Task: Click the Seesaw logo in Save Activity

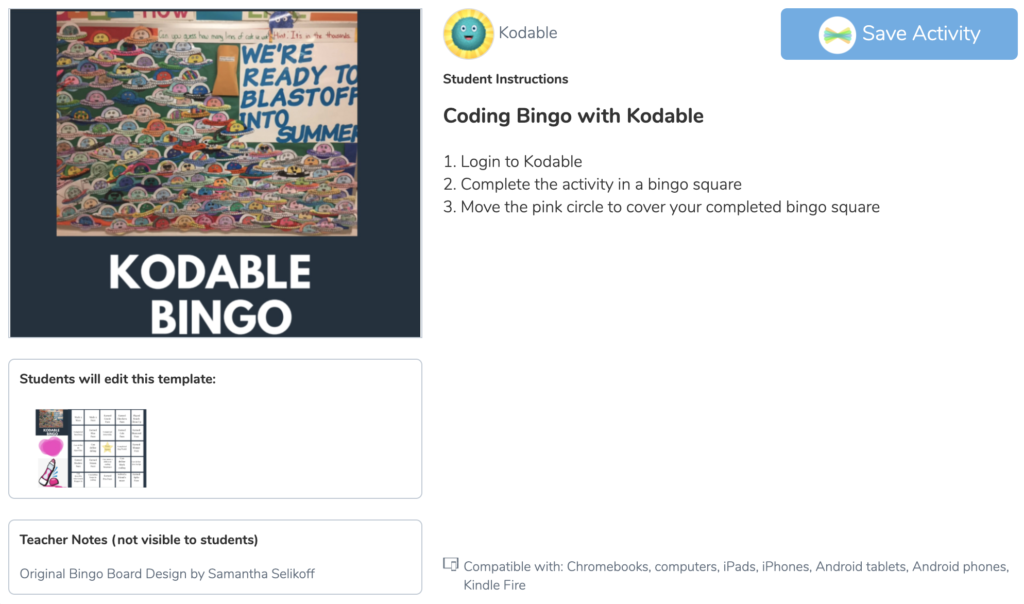Action: coord(837,35)
